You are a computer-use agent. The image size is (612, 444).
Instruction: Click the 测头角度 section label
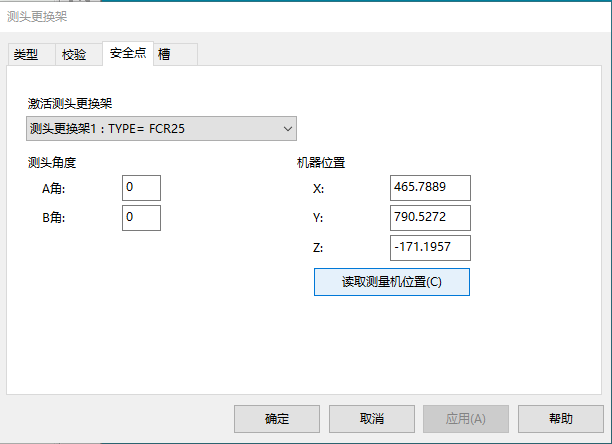coord(54,163)
